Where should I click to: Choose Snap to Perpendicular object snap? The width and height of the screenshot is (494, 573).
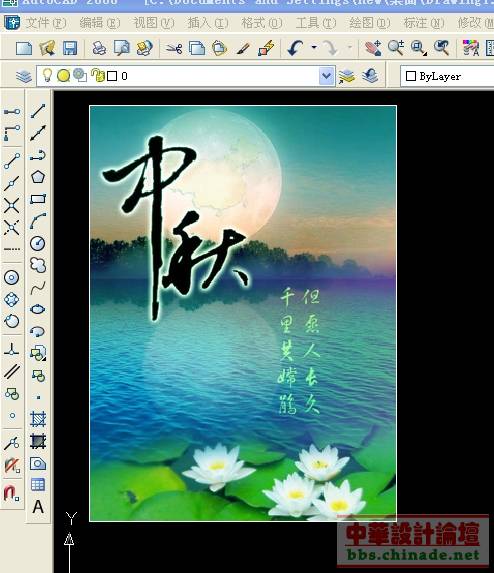point(12,350)
